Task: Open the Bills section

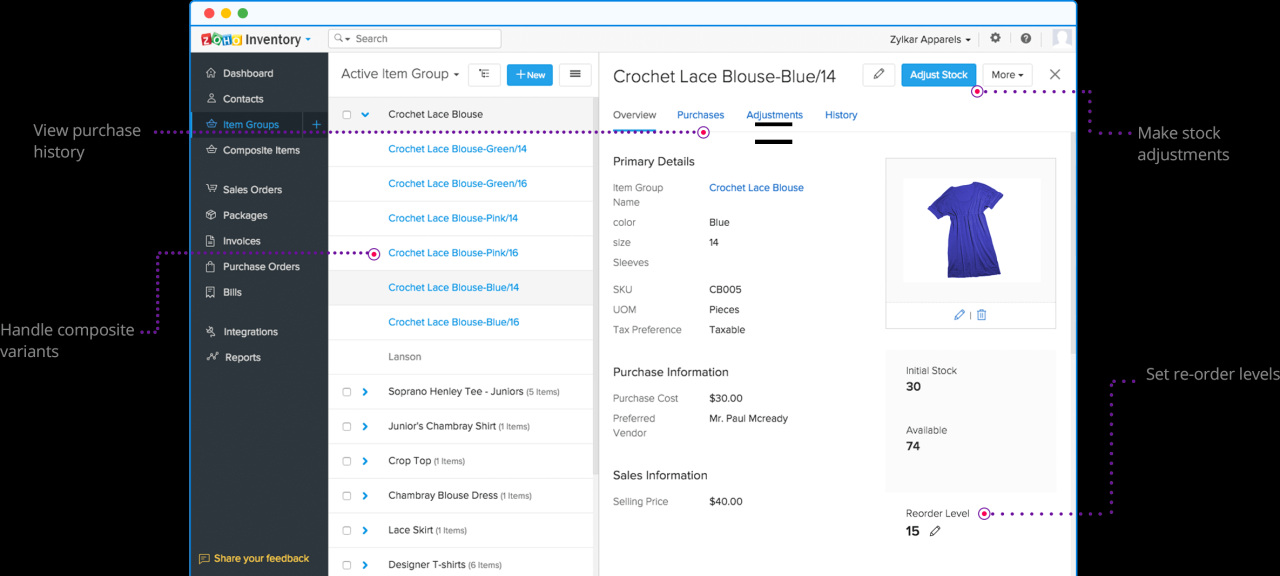Action: click(x=231, y=292)
